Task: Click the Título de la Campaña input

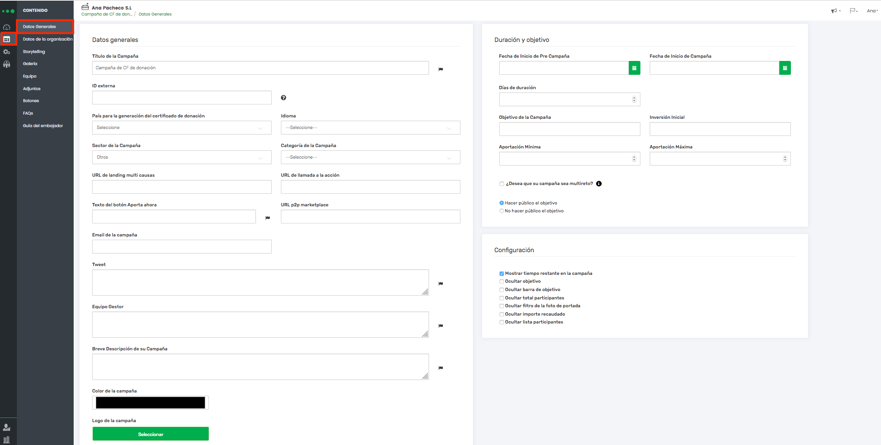Action: pos(260,68)
